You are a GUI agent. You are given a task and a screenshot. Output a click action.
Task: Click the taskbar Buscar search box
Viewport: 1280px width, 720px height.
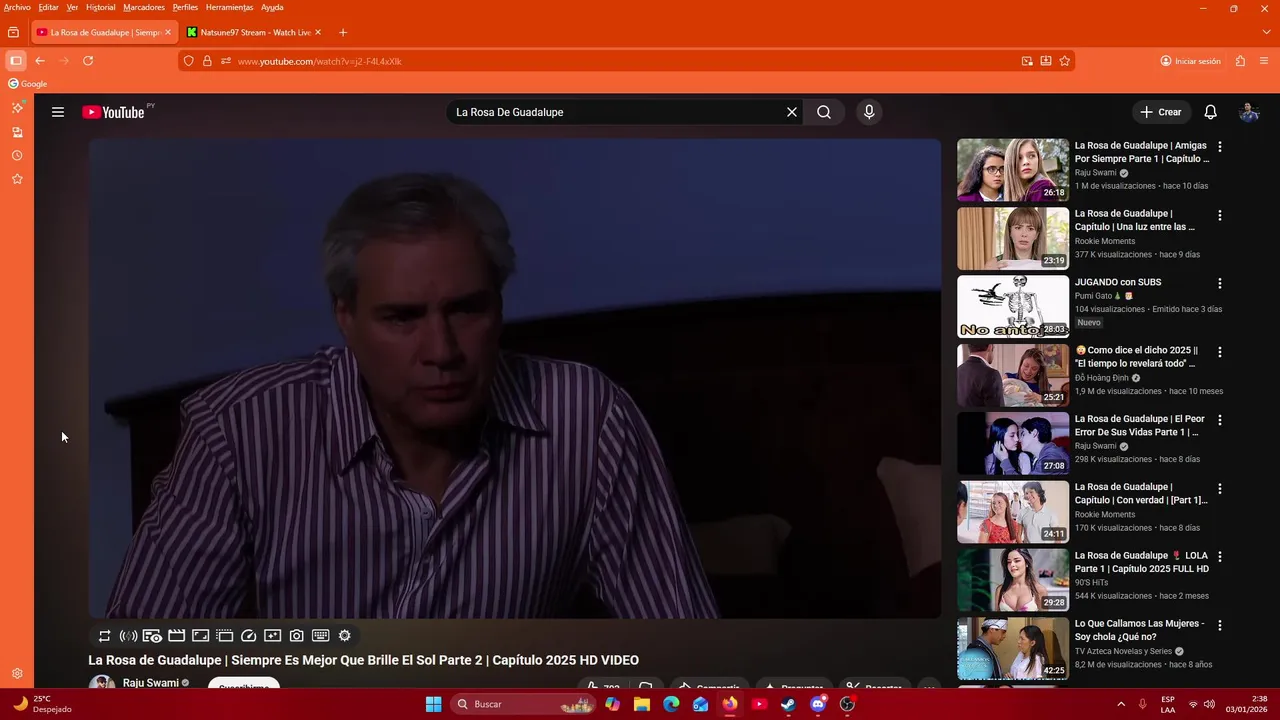click(523, 704)
